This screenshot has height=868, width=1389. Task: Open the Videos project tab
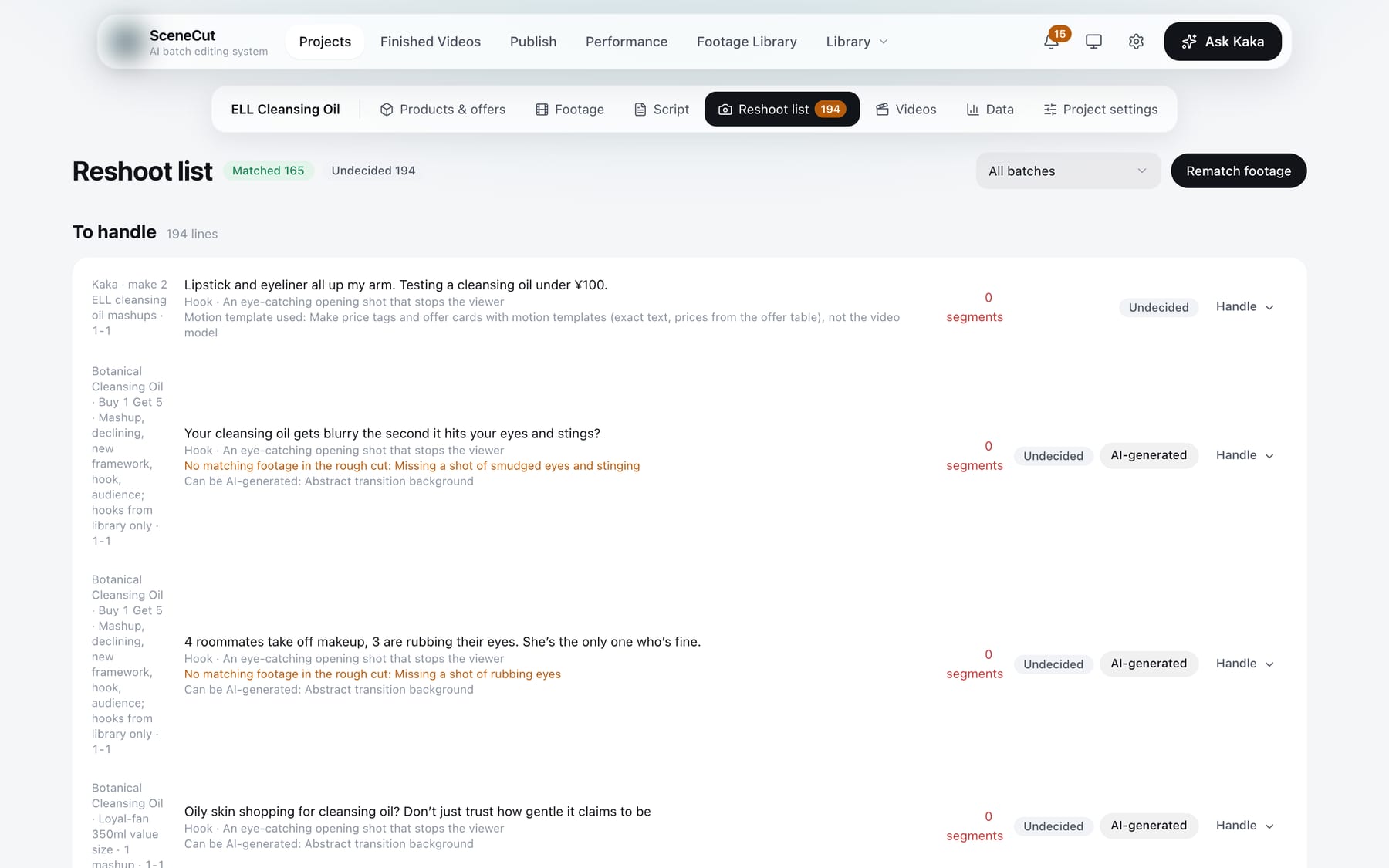906,110
